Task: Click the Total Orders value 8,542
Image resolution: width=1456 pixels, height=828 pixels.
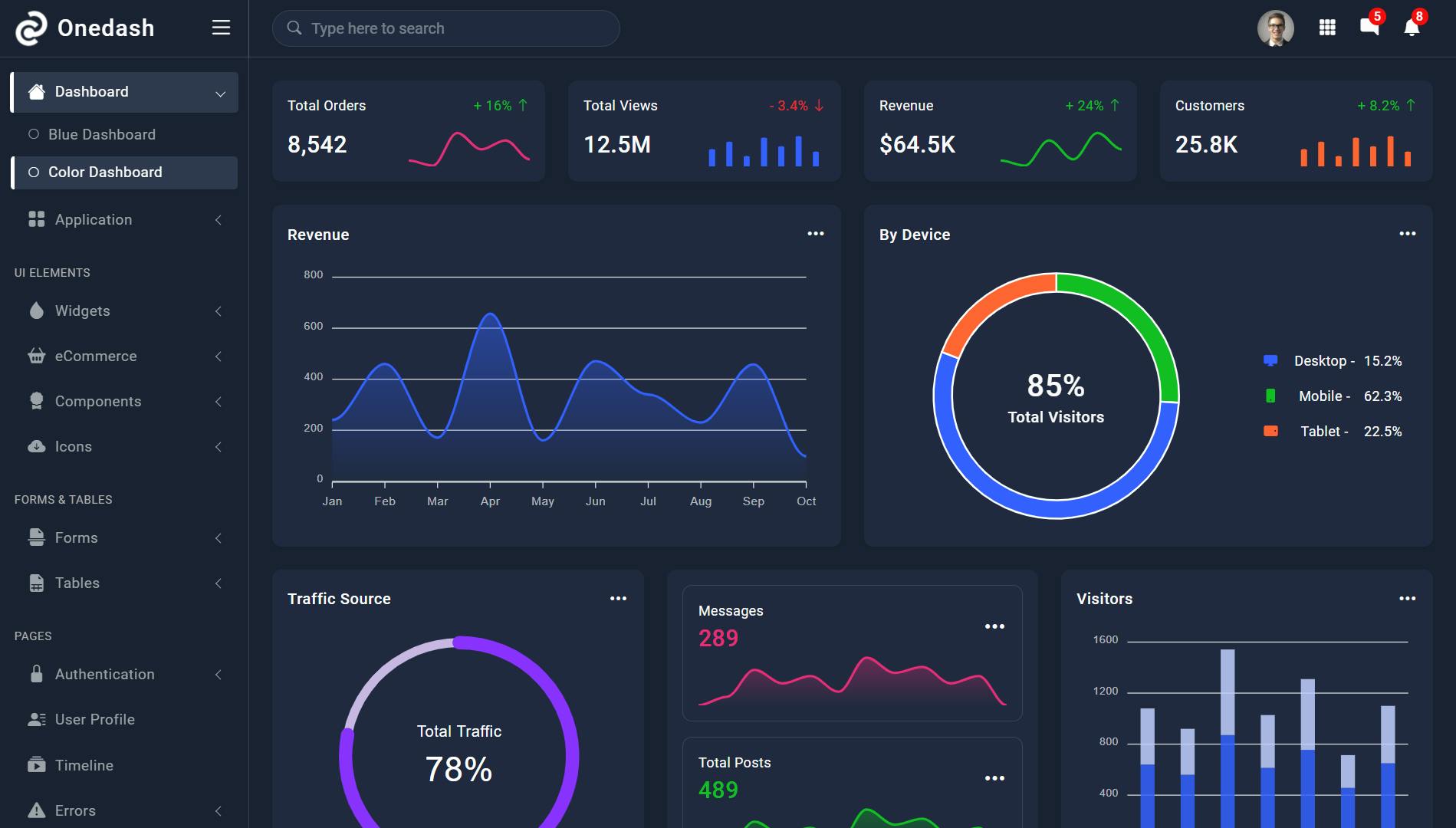Action: pos(317,144)
